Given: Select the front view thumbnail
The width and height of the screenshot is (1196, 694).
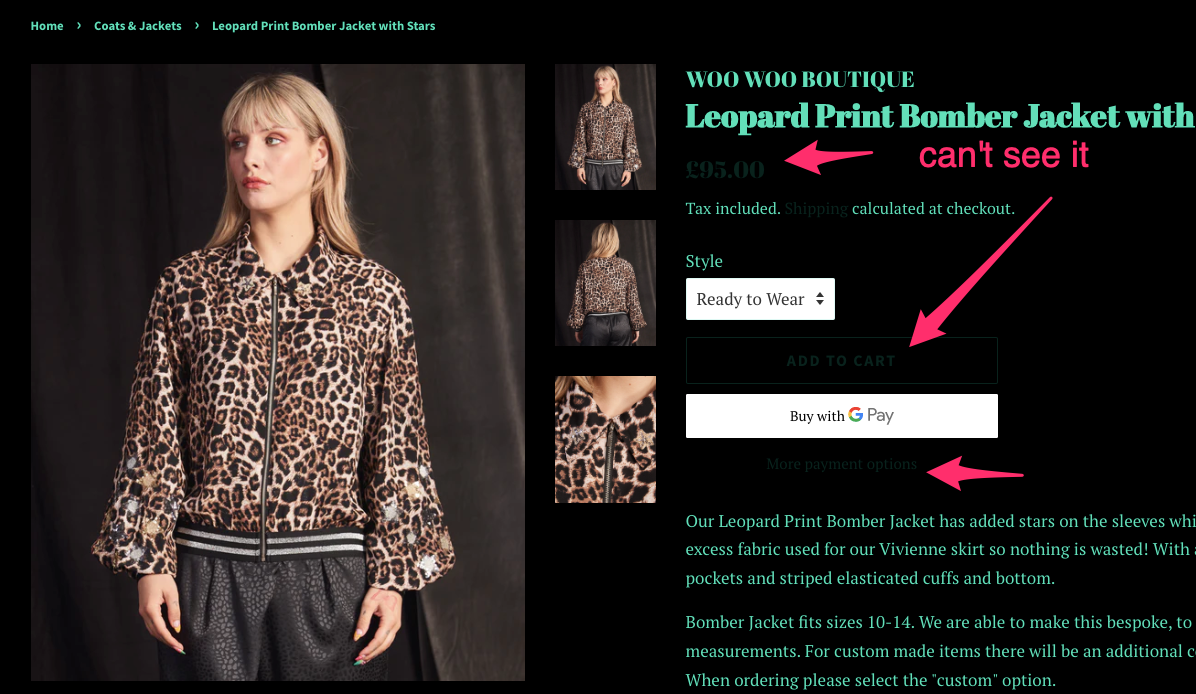Looking at the screenshot, I should [x=605, y=127].
